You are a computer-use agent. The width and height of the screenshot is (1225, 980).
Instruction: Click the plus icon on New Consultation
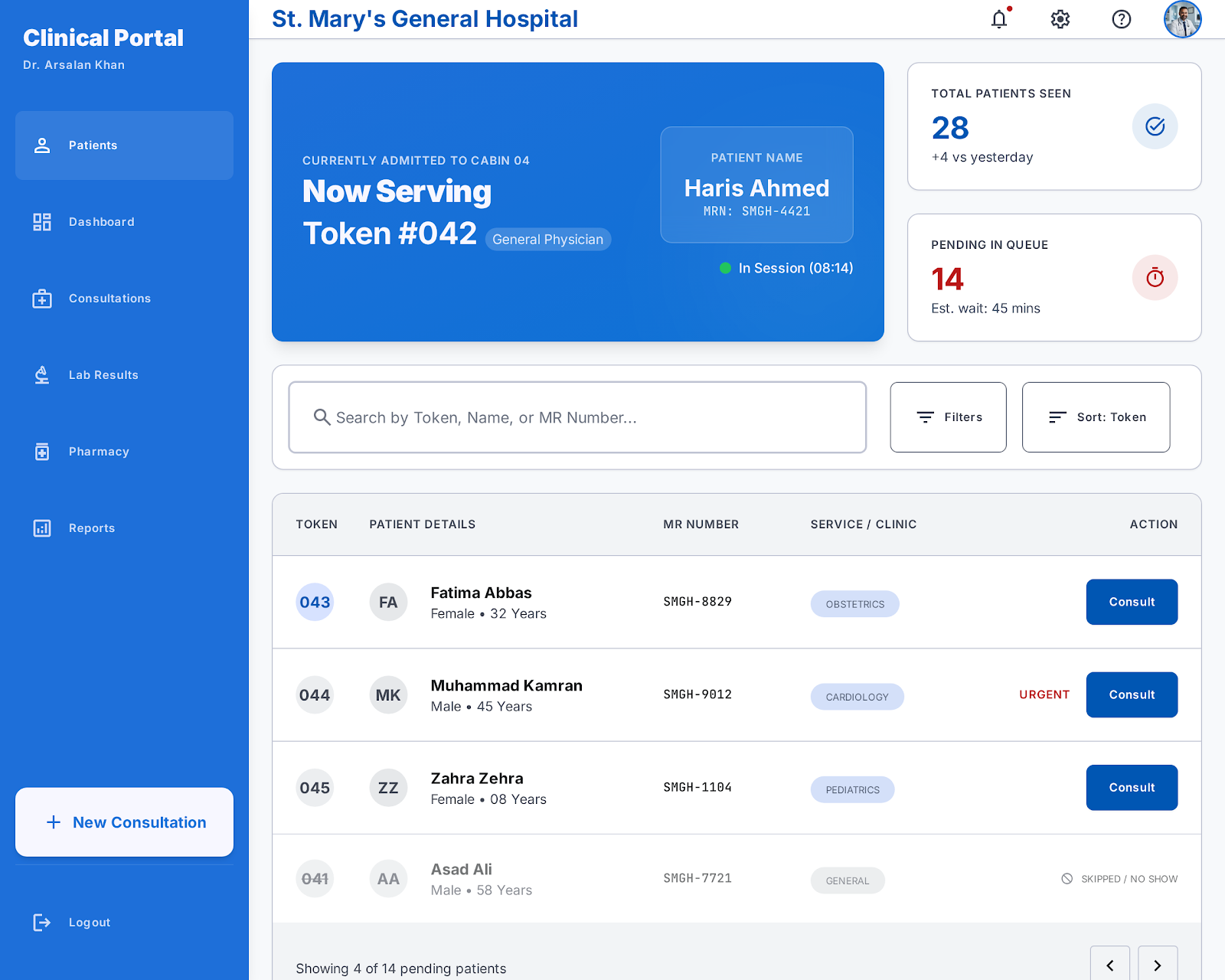pos(54,822)
